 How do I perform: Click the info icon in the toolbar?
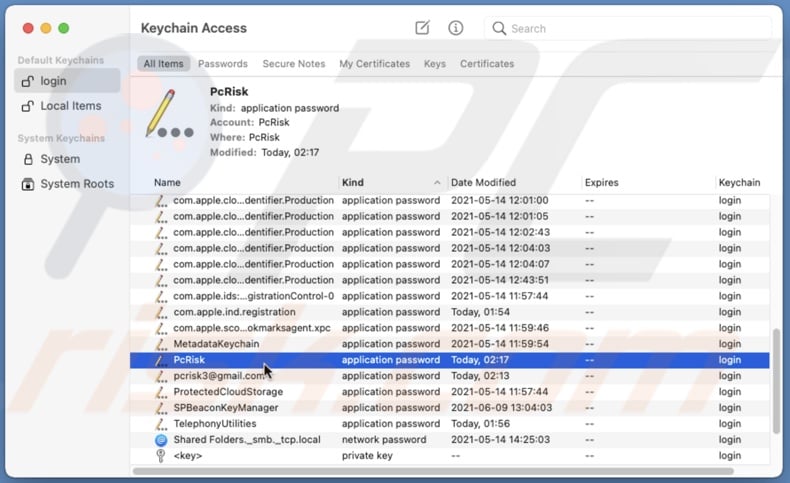[x=456, y=28]
